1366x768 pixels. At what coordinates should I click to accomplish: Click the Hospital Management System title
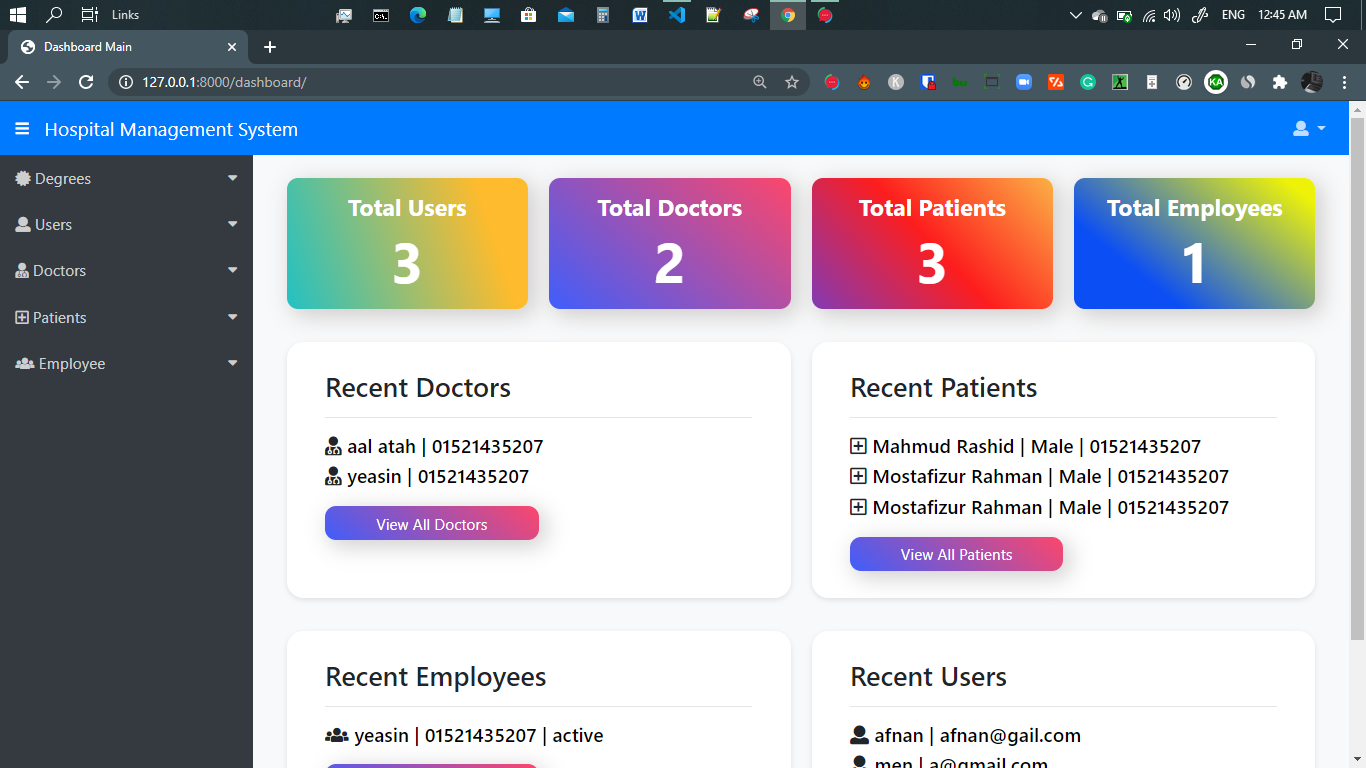[171, 129]
